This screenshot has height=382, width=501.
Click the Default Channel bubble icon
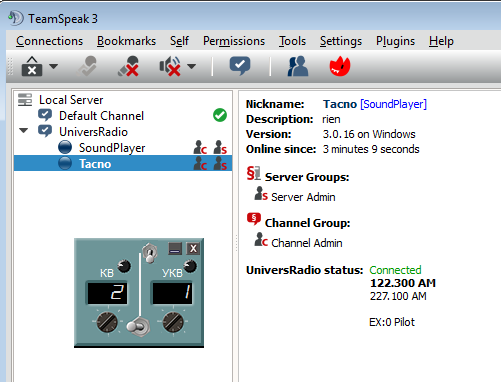[x=45, y=115]
